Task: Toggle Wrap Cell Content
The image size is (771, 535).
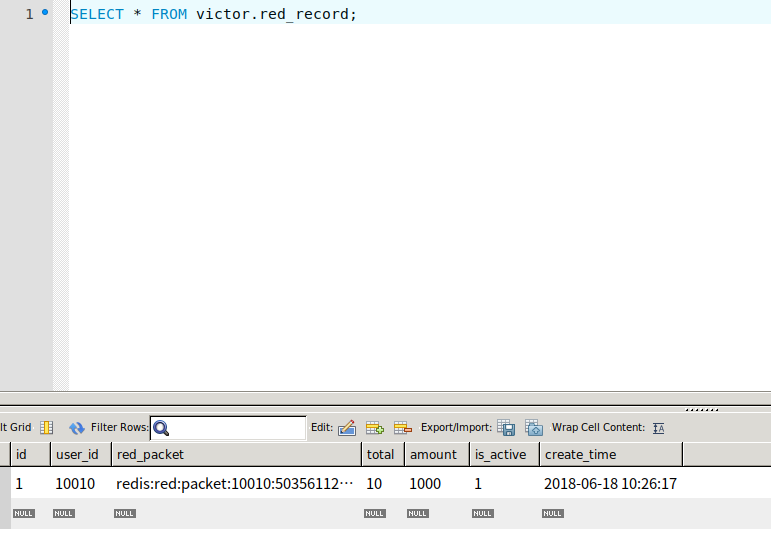Action: click(x=658, y=428)
